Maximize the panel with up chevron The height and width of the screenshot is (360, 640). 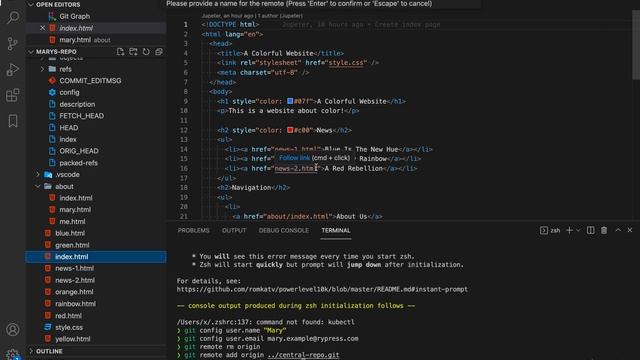tap(618, 230)
